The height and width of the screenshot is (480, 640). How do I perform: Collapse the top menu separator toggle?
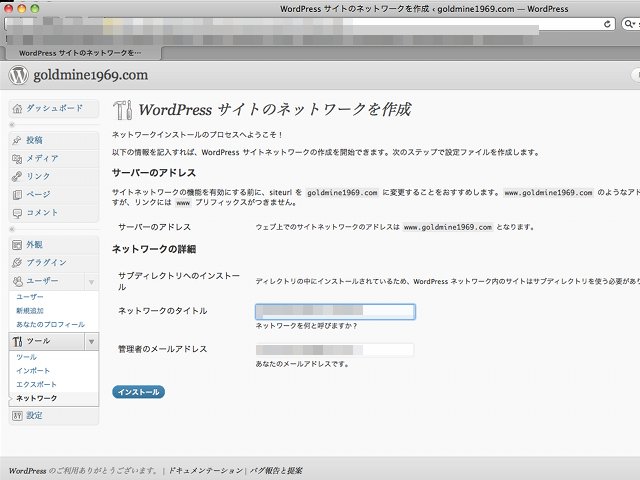coord(12,124)
